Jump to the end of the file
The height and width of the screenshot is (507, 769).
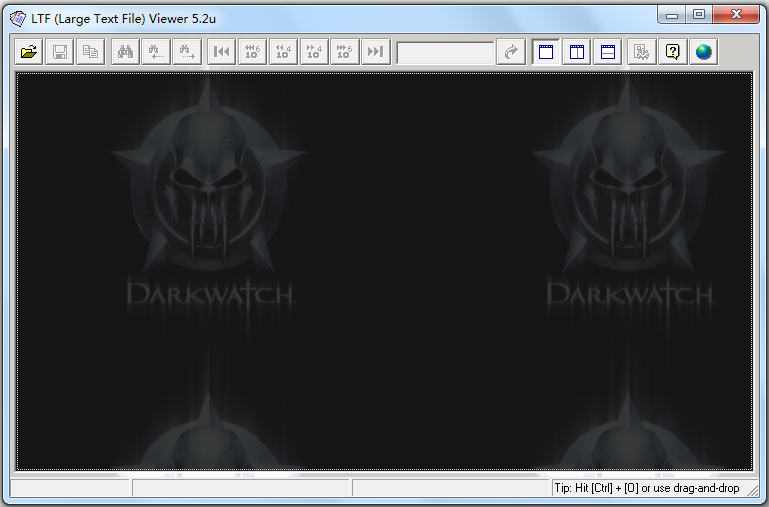click(x=375, y=51)
